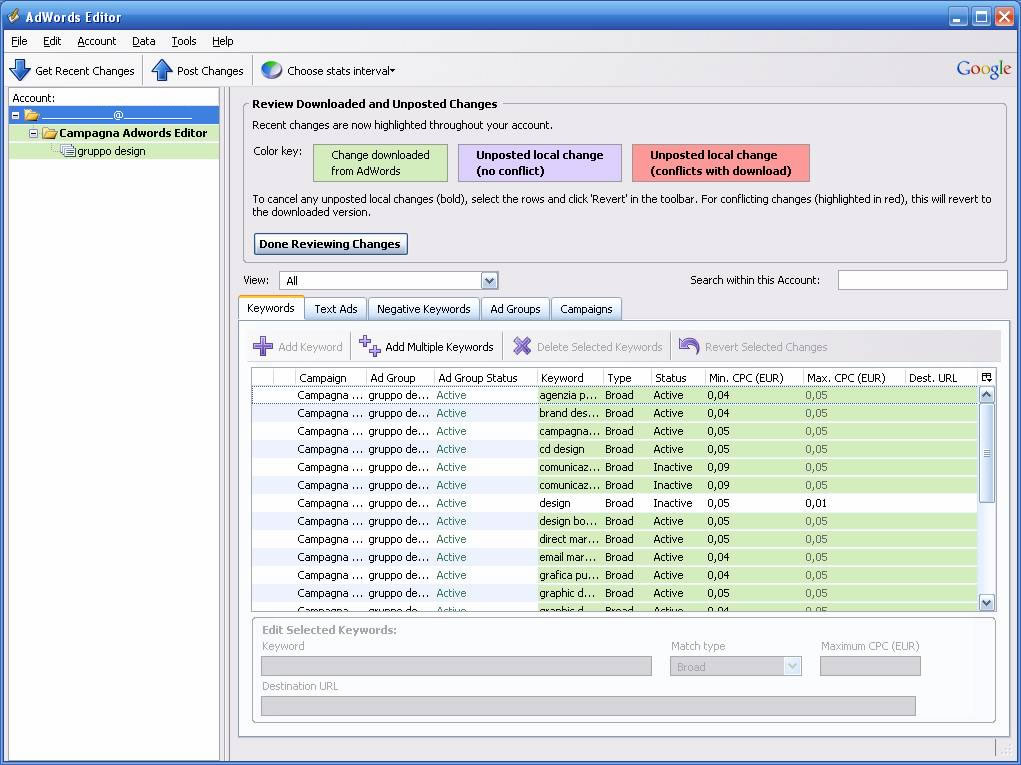Sort by the Campaign column header
The width and height of the screenshot is (1021, 765).
332,378
